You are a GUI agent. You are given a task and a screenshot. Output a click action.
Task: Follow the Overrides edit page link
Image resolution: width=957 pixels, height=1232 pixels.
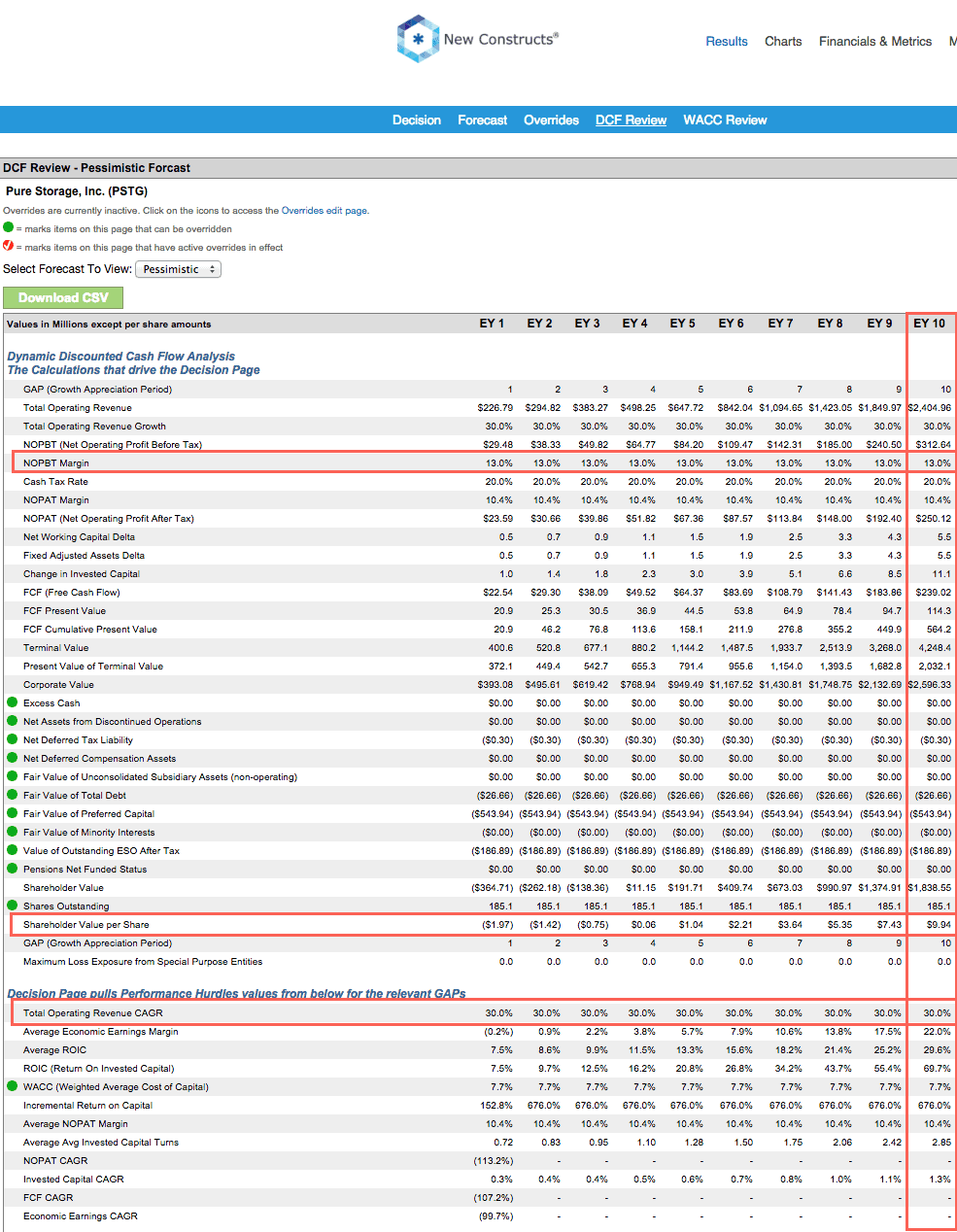tap(325, 211)
